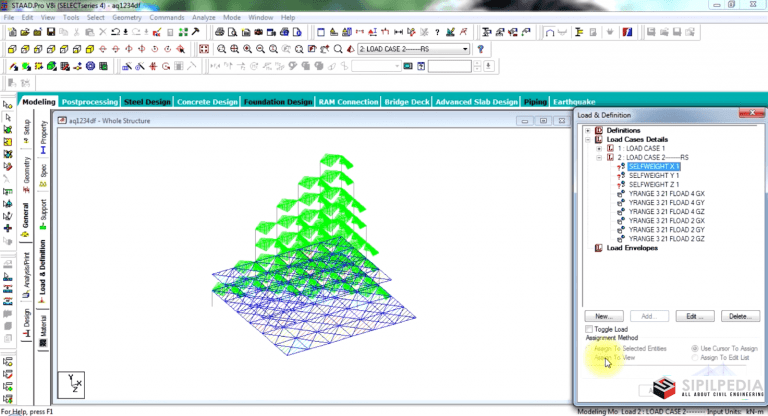
Task: Open the General vertical side tab
Action: click(x=25, y=219)
